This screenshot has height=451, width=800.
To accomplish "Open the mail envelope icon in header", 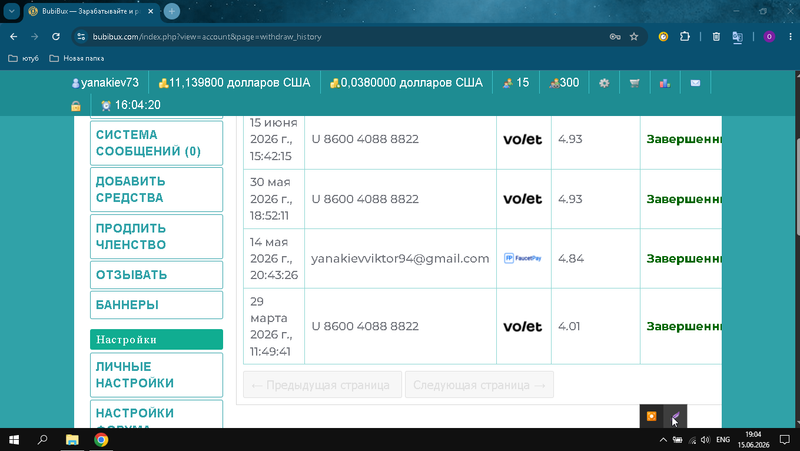I will [695, 83].
